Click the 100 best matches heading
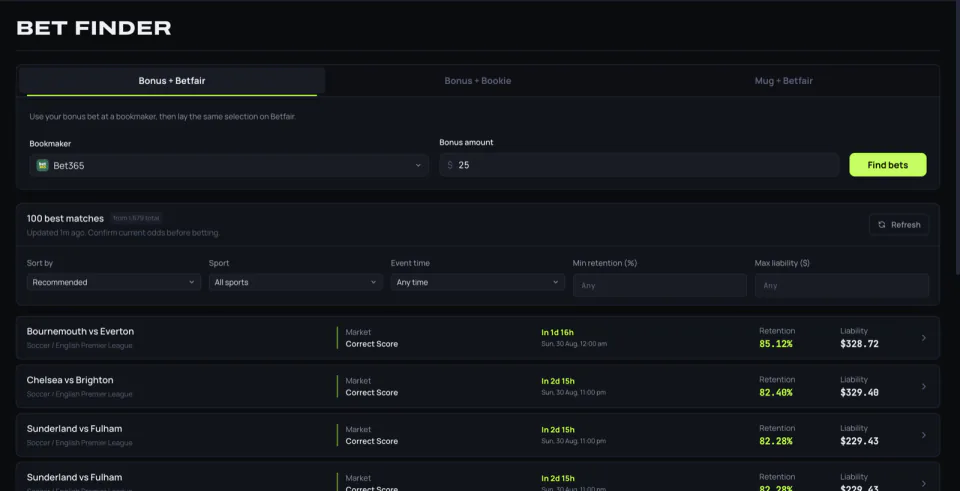This screenshot has height=491, width=960. click(x=66, y=219)
